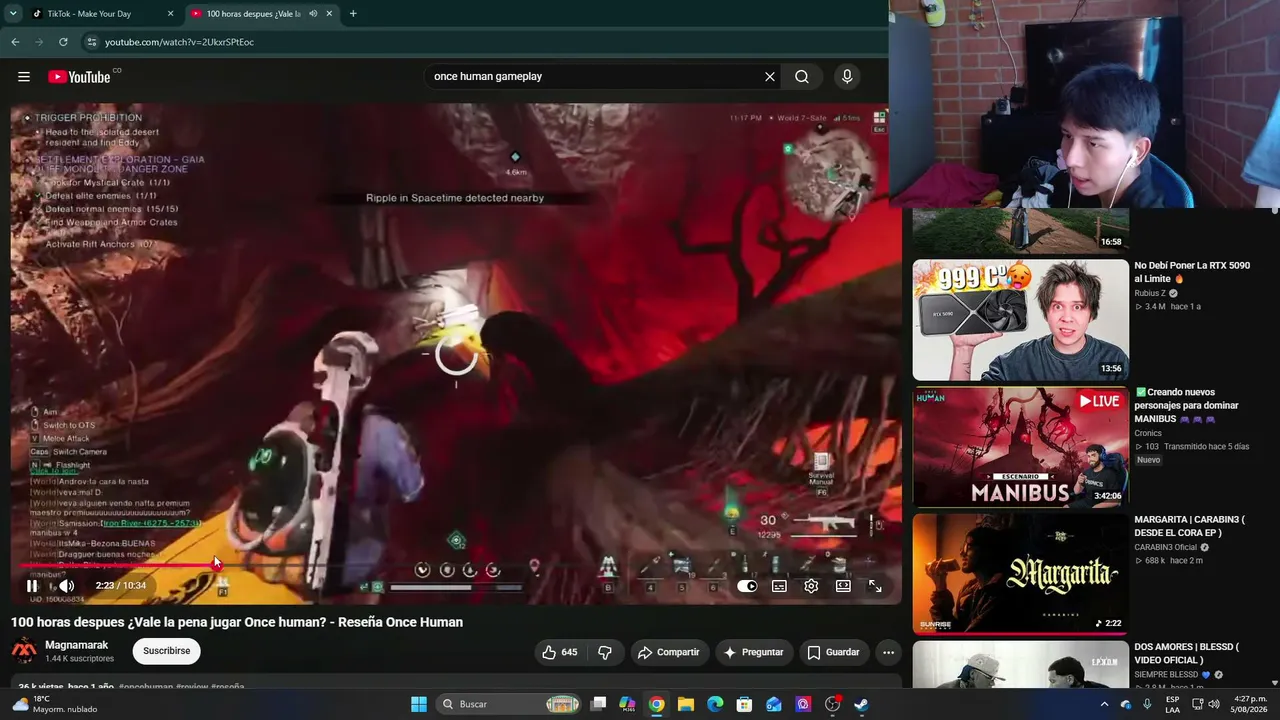Open the MANIBUS live stream thumbnail
The width and height of the screenshot is (1280, 720).
(x=1020, y=447)
